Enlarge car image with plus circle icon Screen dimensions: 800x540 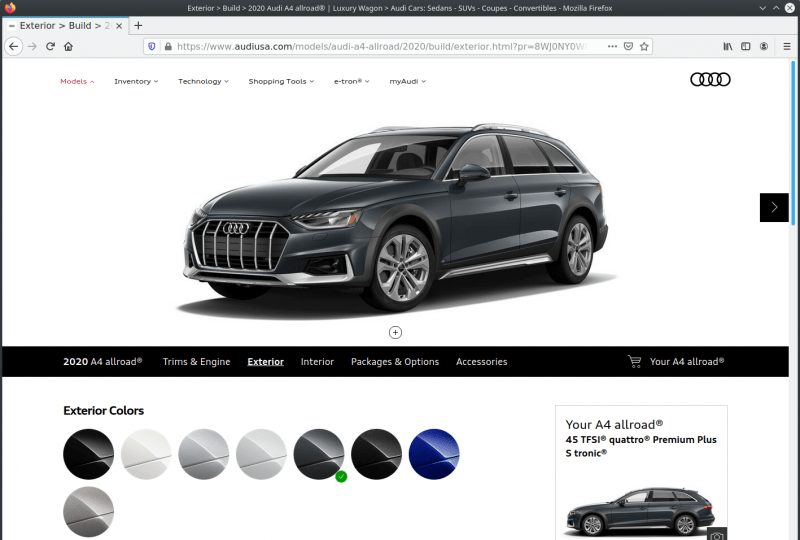point(395,333)
